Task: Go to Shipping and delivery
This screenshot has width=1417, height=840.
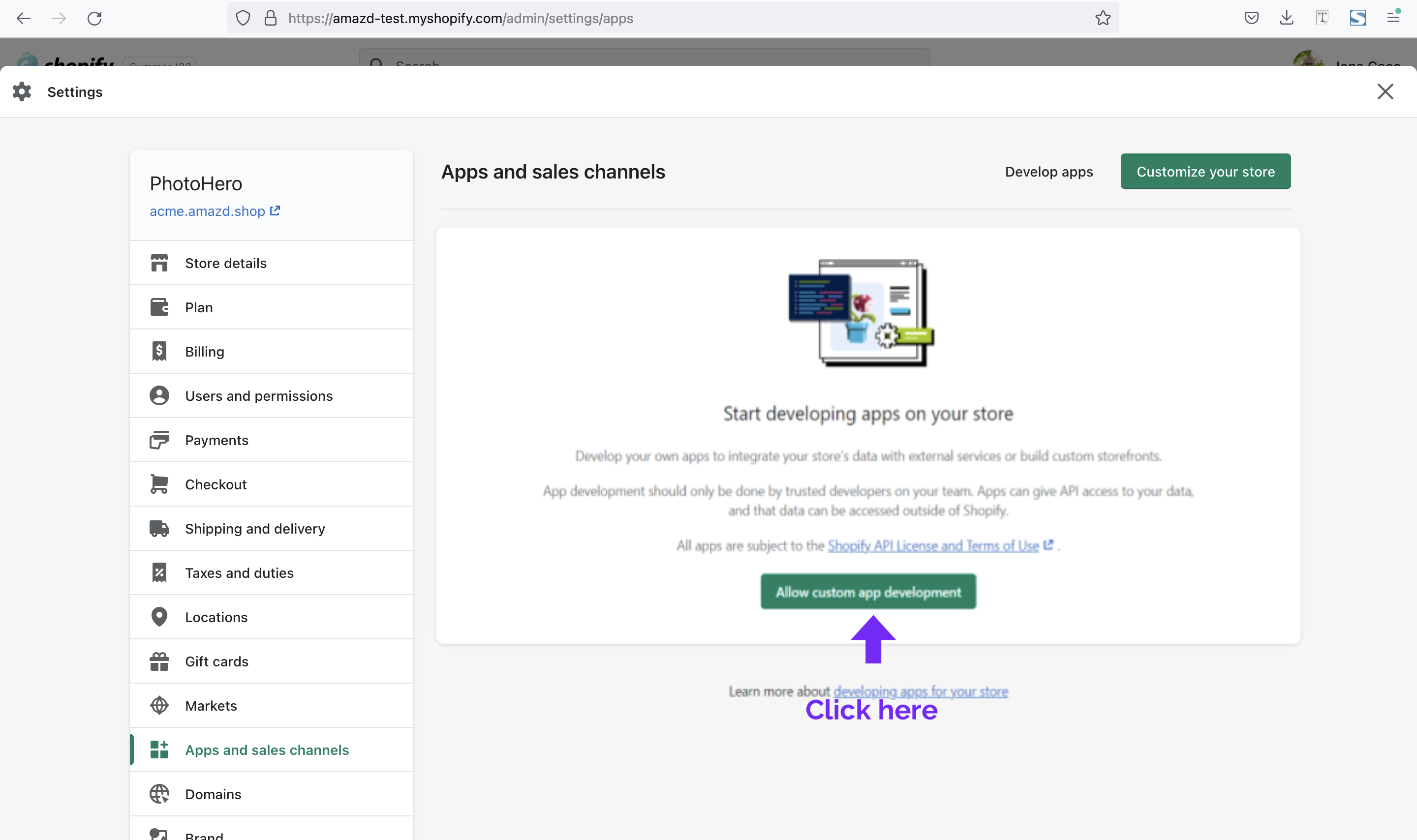Action: (x=271, y=529)
